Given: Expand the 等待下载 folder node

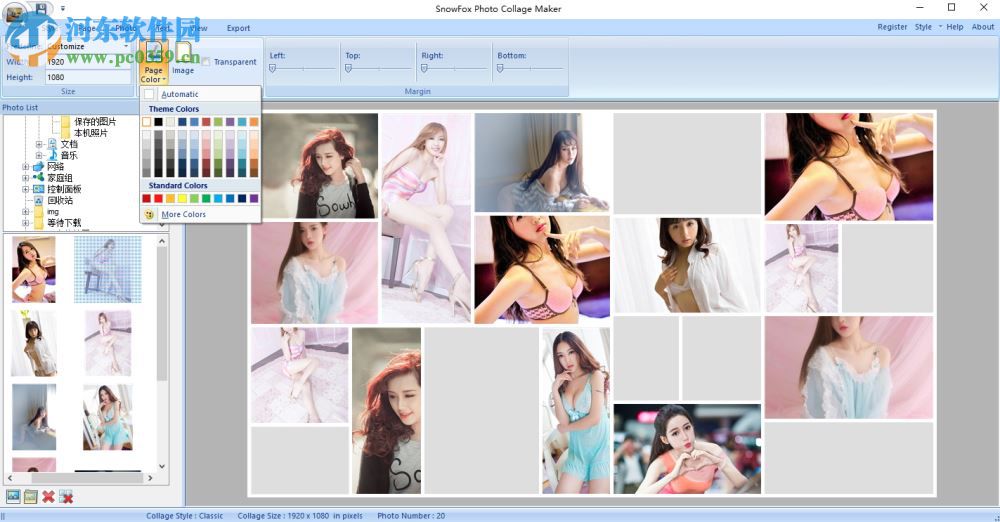Looking at the screenshot, I should click(26, 223).
